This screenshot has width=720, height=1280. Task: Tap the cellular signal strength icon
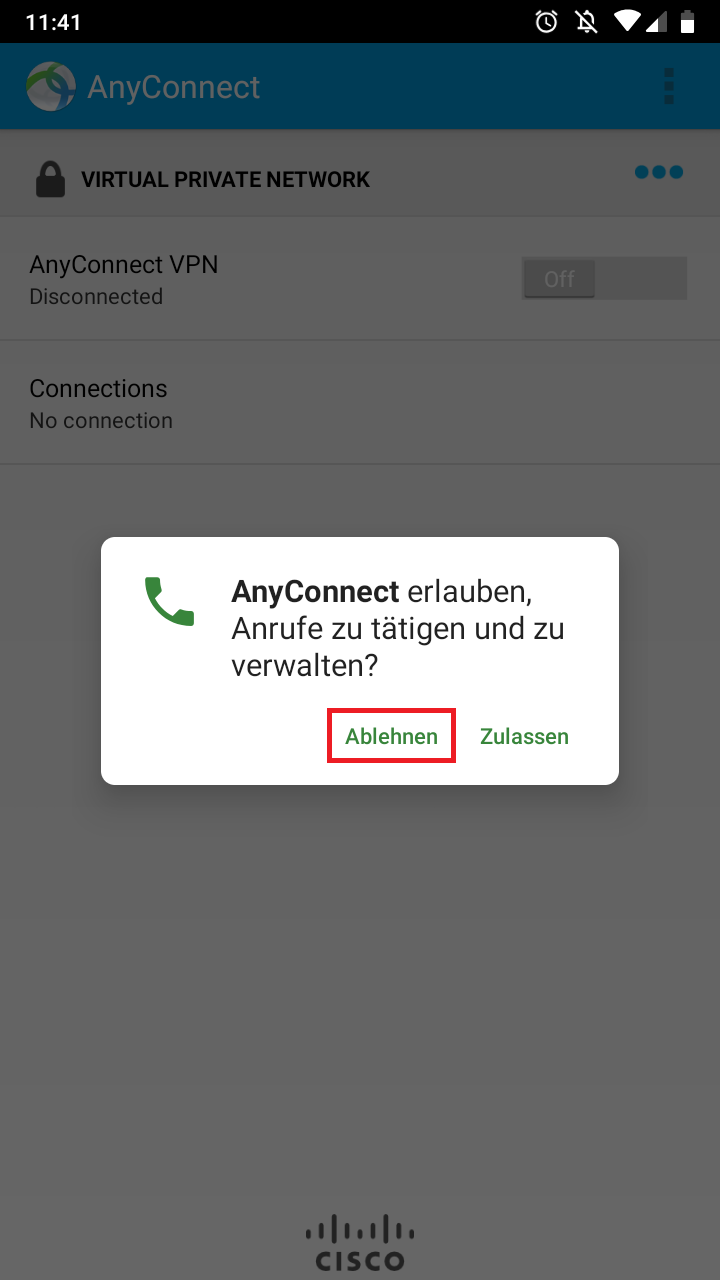pyautogui.click(x=657, y=21)
